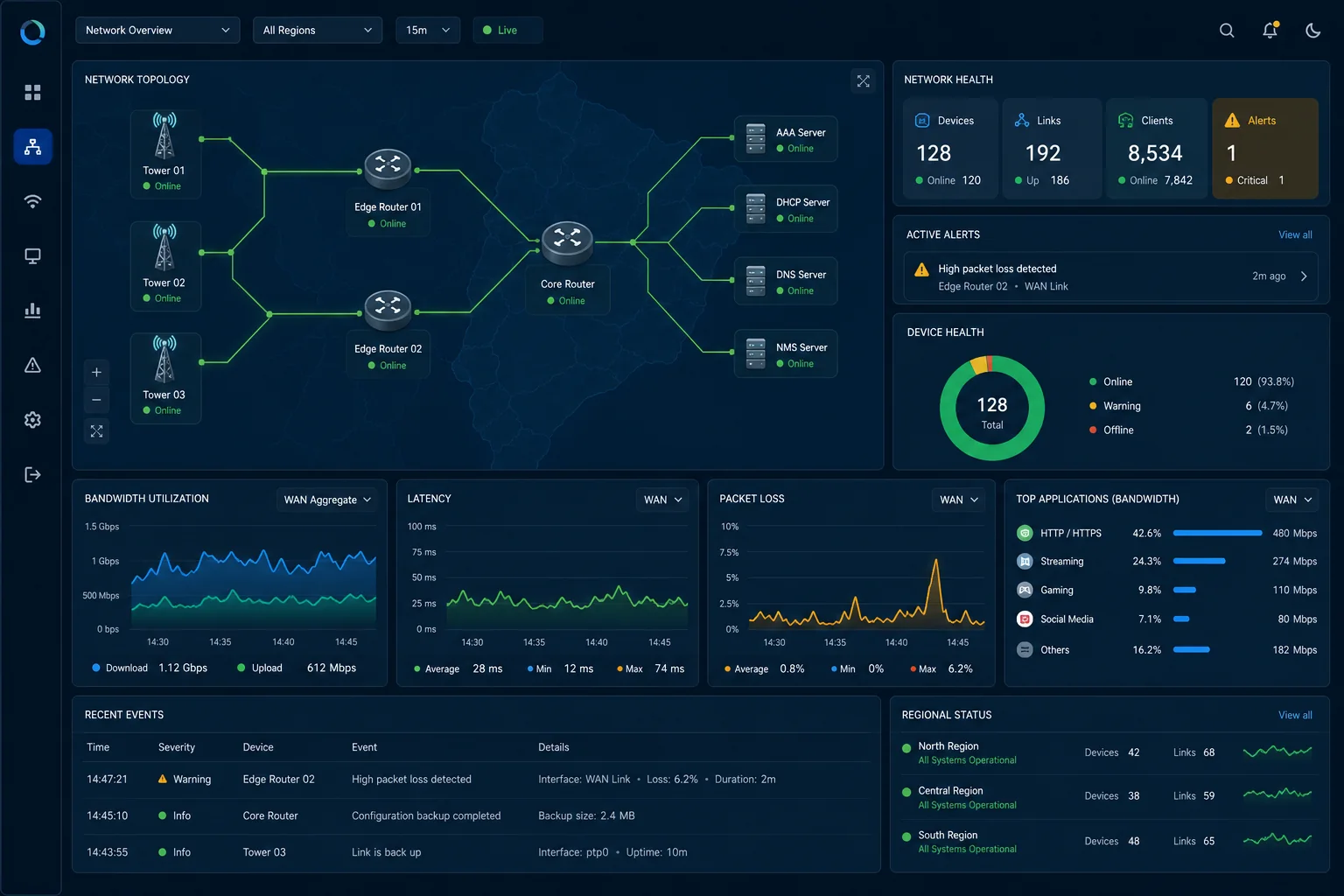Screen dimensions: 1344x896
Task: Click the search magnifier icon
Action: point(1227,30)
